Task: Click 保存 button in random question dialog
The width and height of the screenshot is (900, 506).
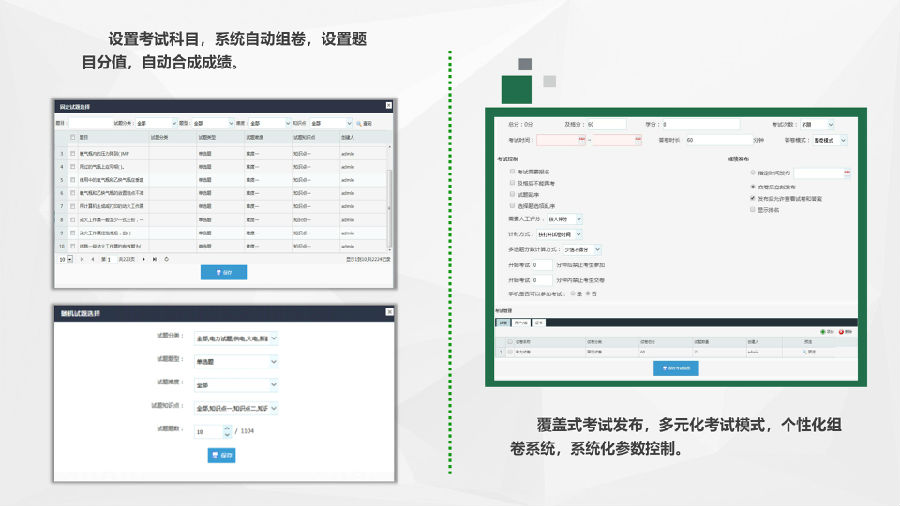Action: (x=221, y=455)
